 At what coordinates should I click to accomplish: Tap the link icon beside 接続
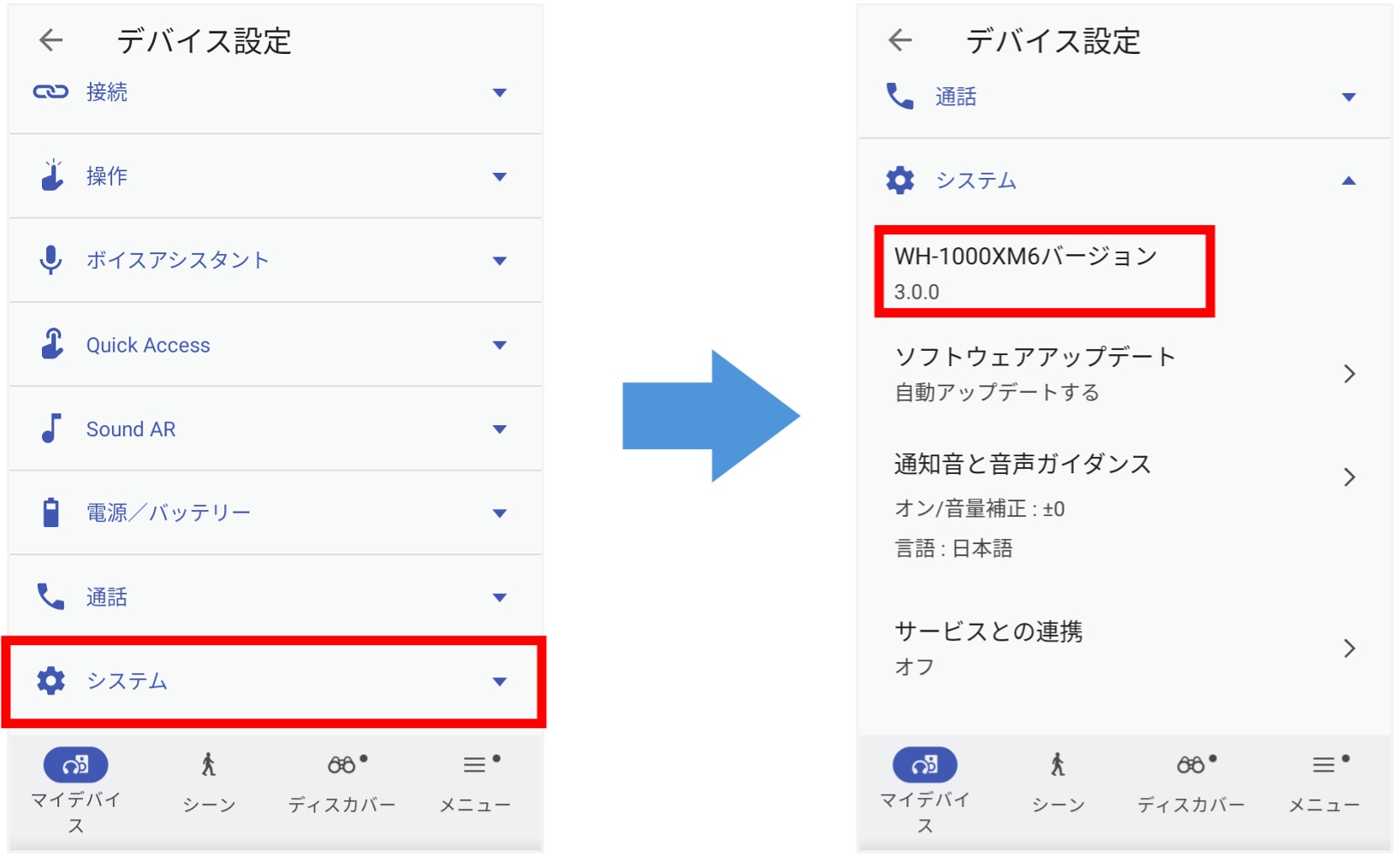tap(50, 92)
